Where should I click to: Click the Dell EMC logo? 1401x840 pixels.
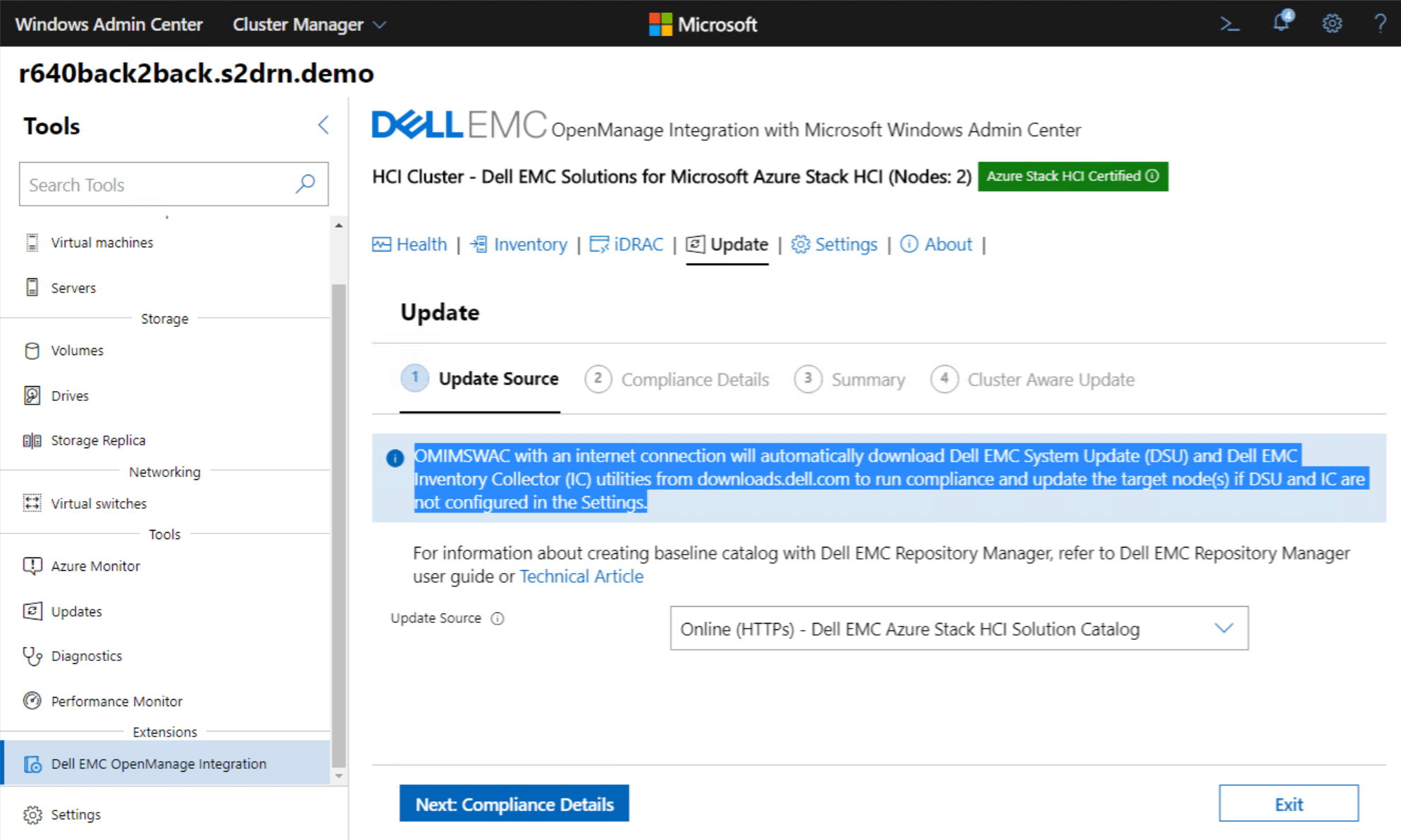coord(459,125)
